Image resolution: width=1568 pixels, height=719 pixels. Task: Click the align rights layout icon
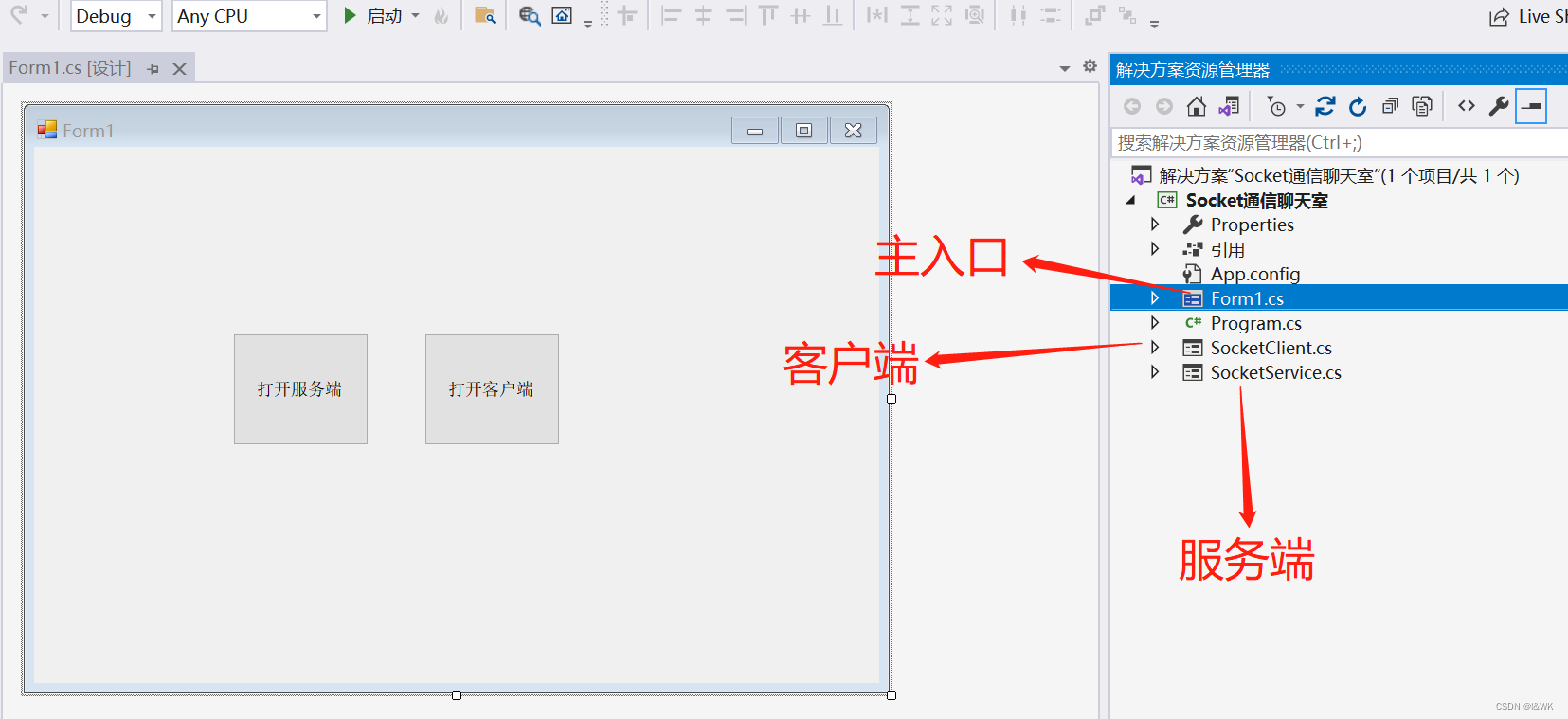coord(736,15)
